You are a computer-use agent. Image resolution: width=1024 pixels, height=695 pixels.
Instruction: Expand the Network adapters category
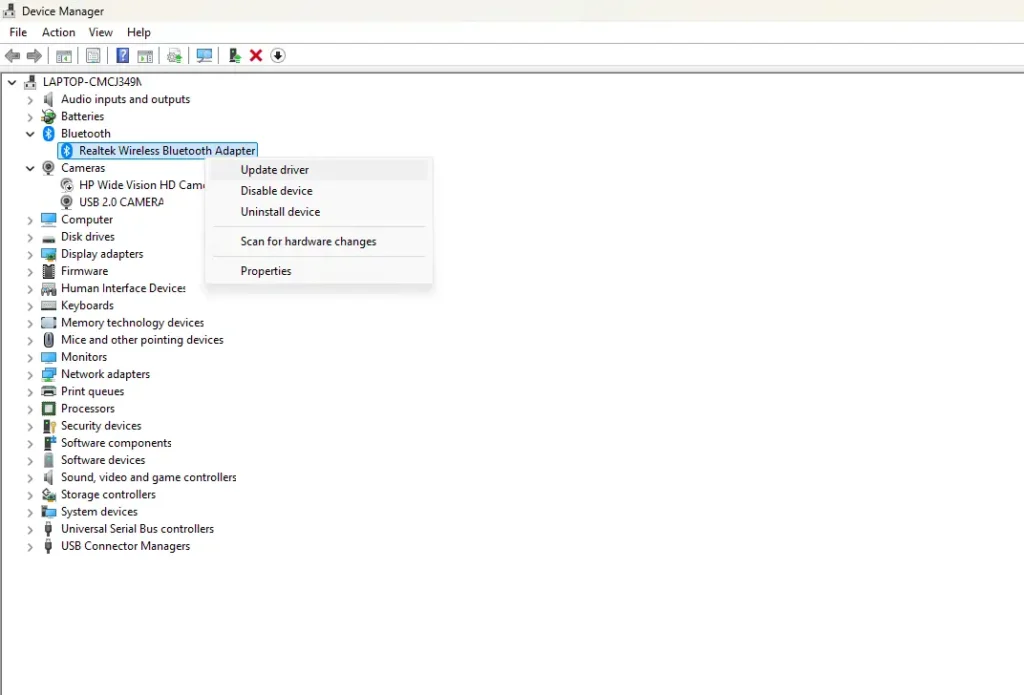30,375
